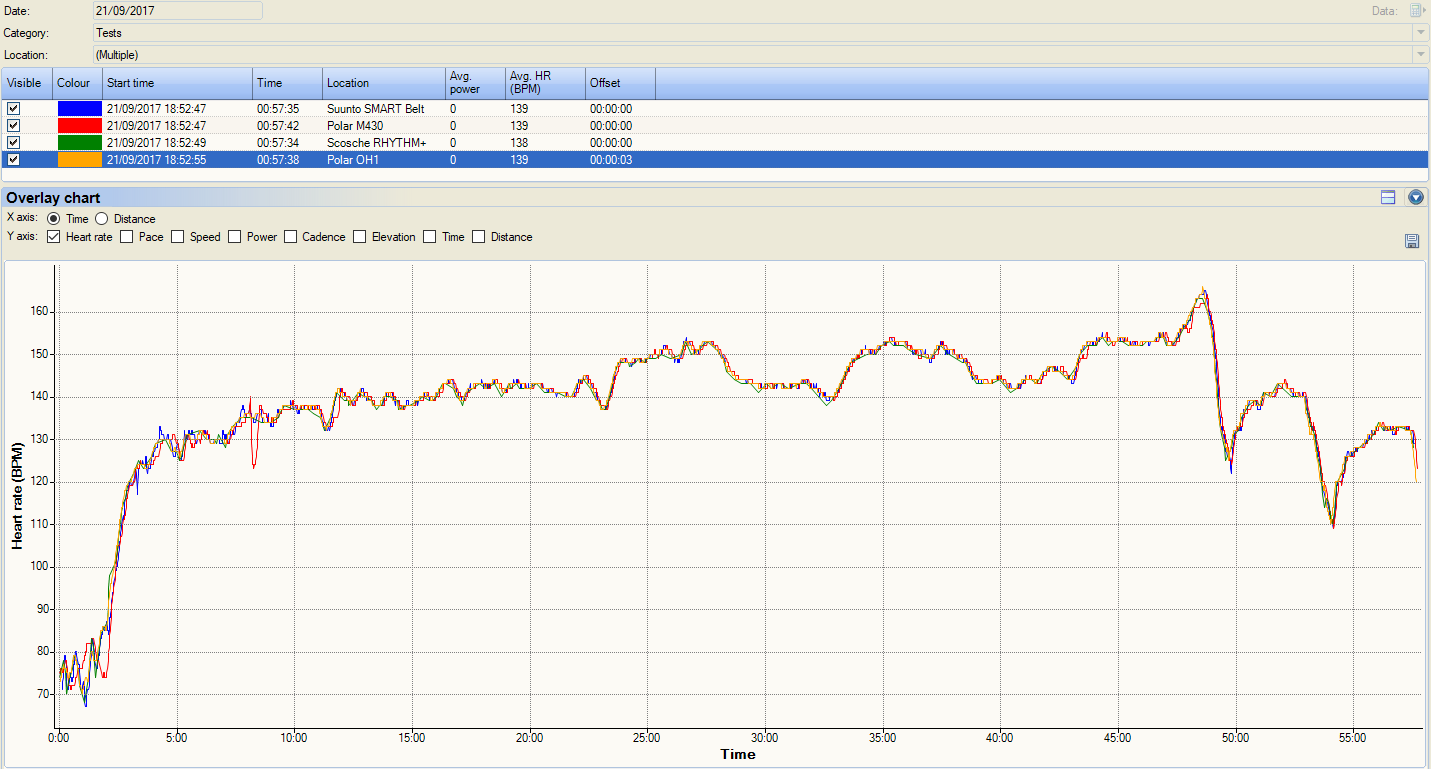Open the Location dropdown showing Multiple

pyautogui.click(x=1422, y=55)
